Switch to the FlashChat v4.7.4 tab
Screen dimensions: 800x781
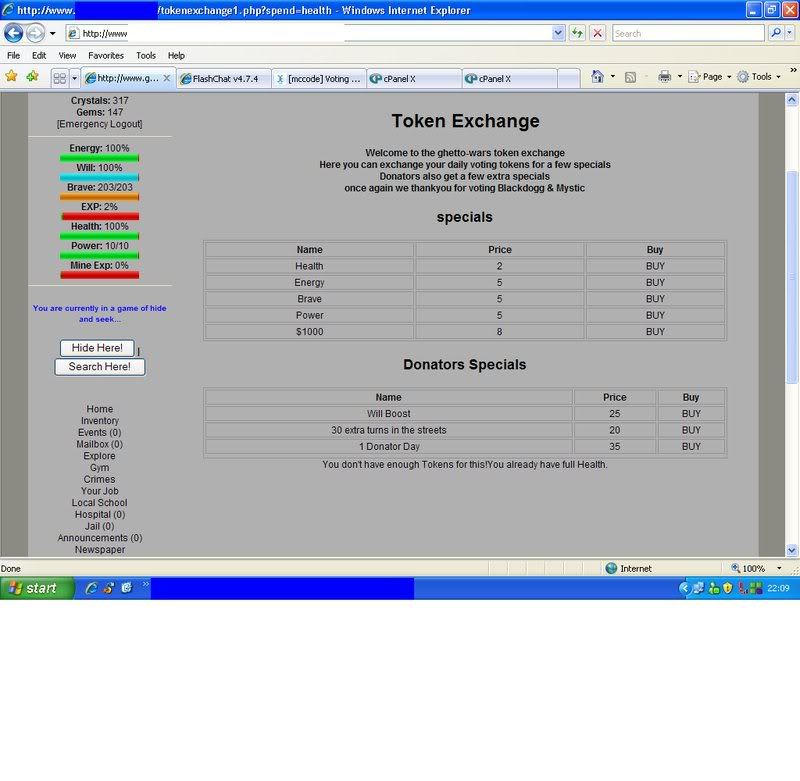coord(222,78)
